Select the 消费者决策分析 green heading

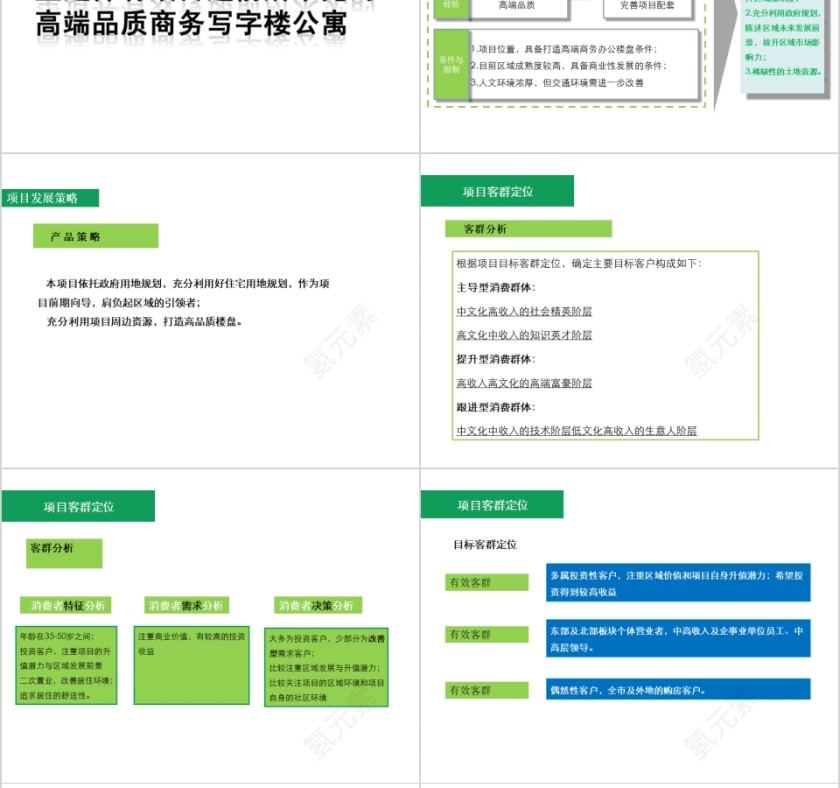click(x=320, y=605)
